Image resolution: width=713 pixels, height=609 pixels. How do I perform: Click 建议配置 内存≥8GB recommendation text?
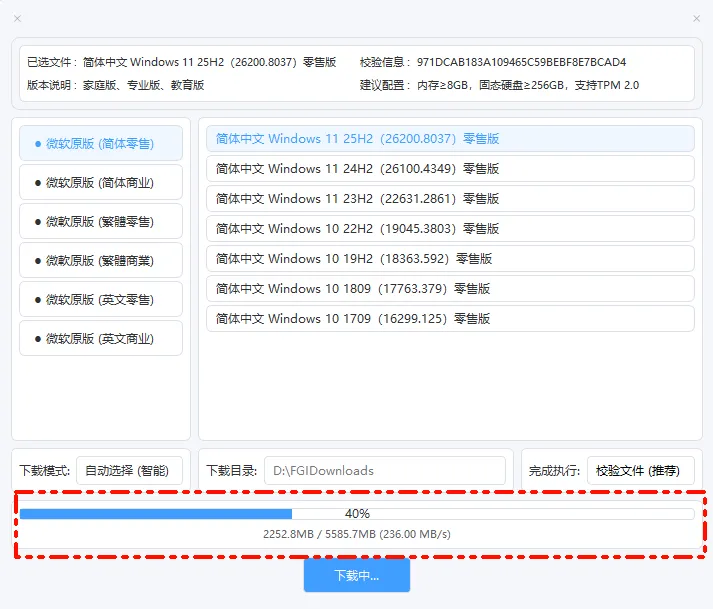pos(528,85)
